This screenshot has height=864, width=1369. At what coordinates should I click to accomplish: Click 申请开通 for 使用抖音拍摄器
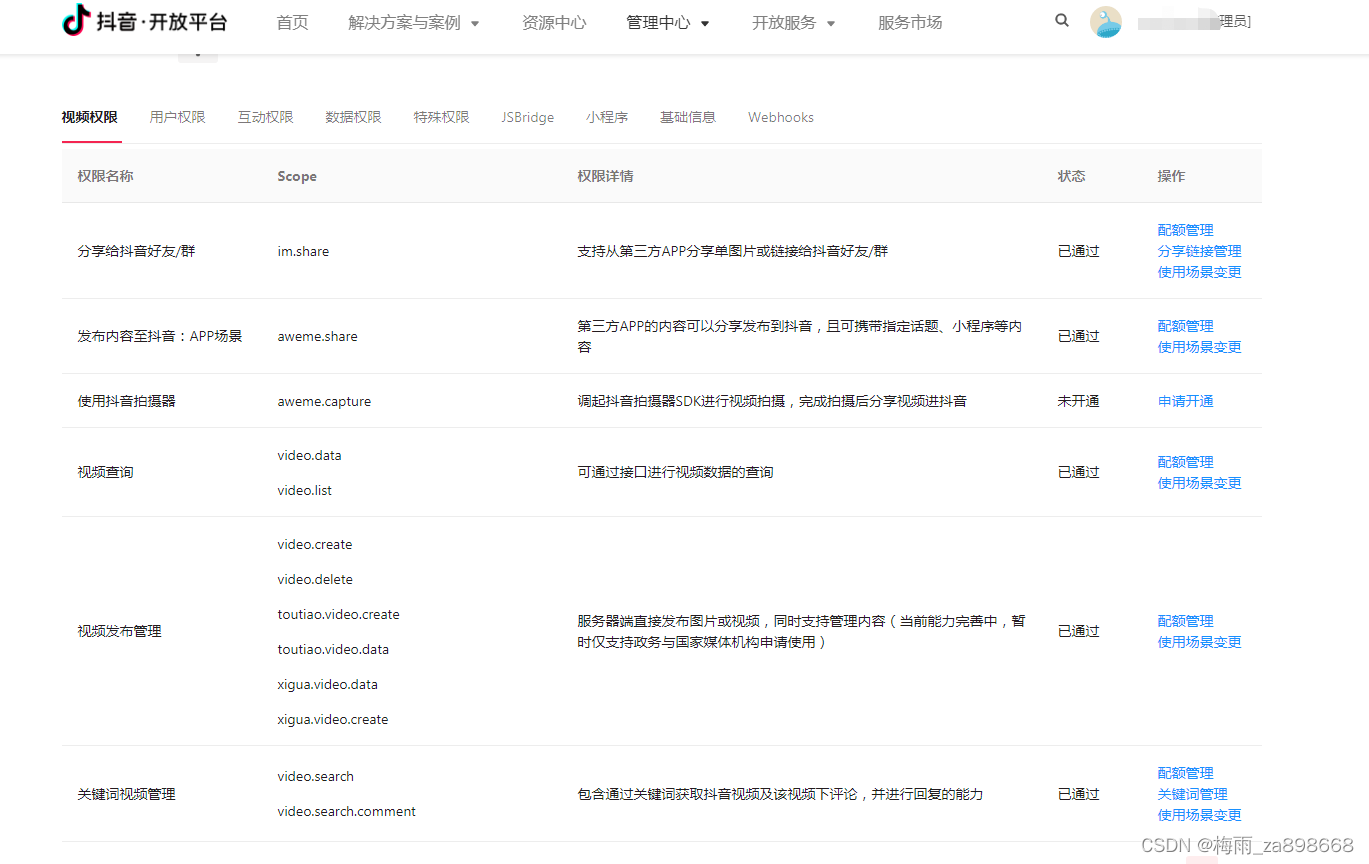(x=1186, y=401)
